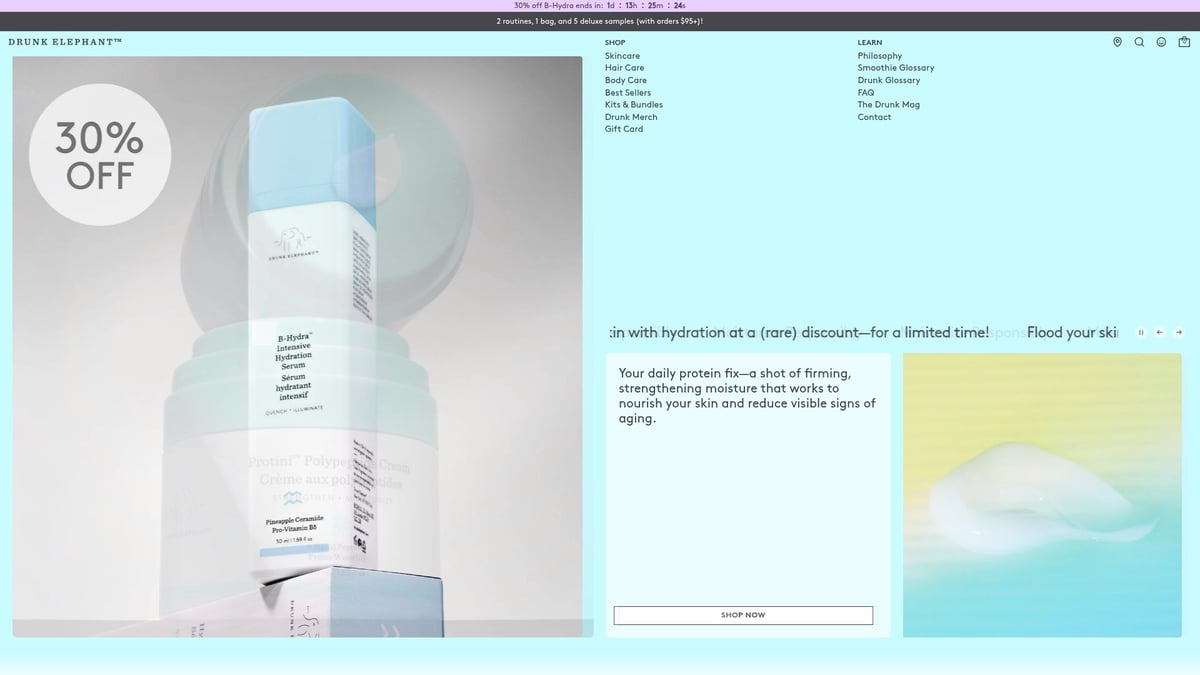Open the Smoothie Glossary
This screenshot has width=1200, height=675.
click(895, 68)
